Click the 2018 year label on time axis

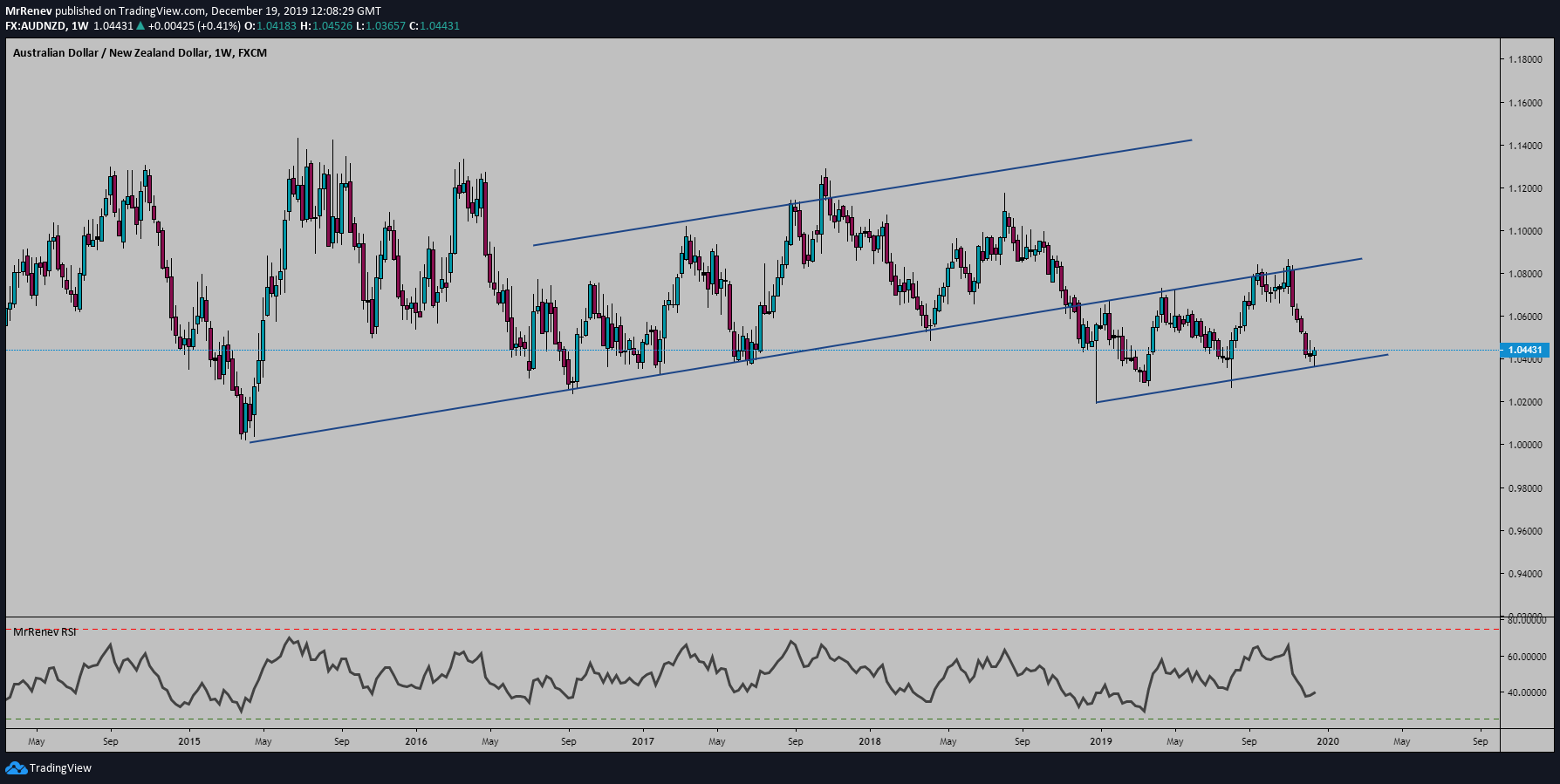[x=870, y=741]
